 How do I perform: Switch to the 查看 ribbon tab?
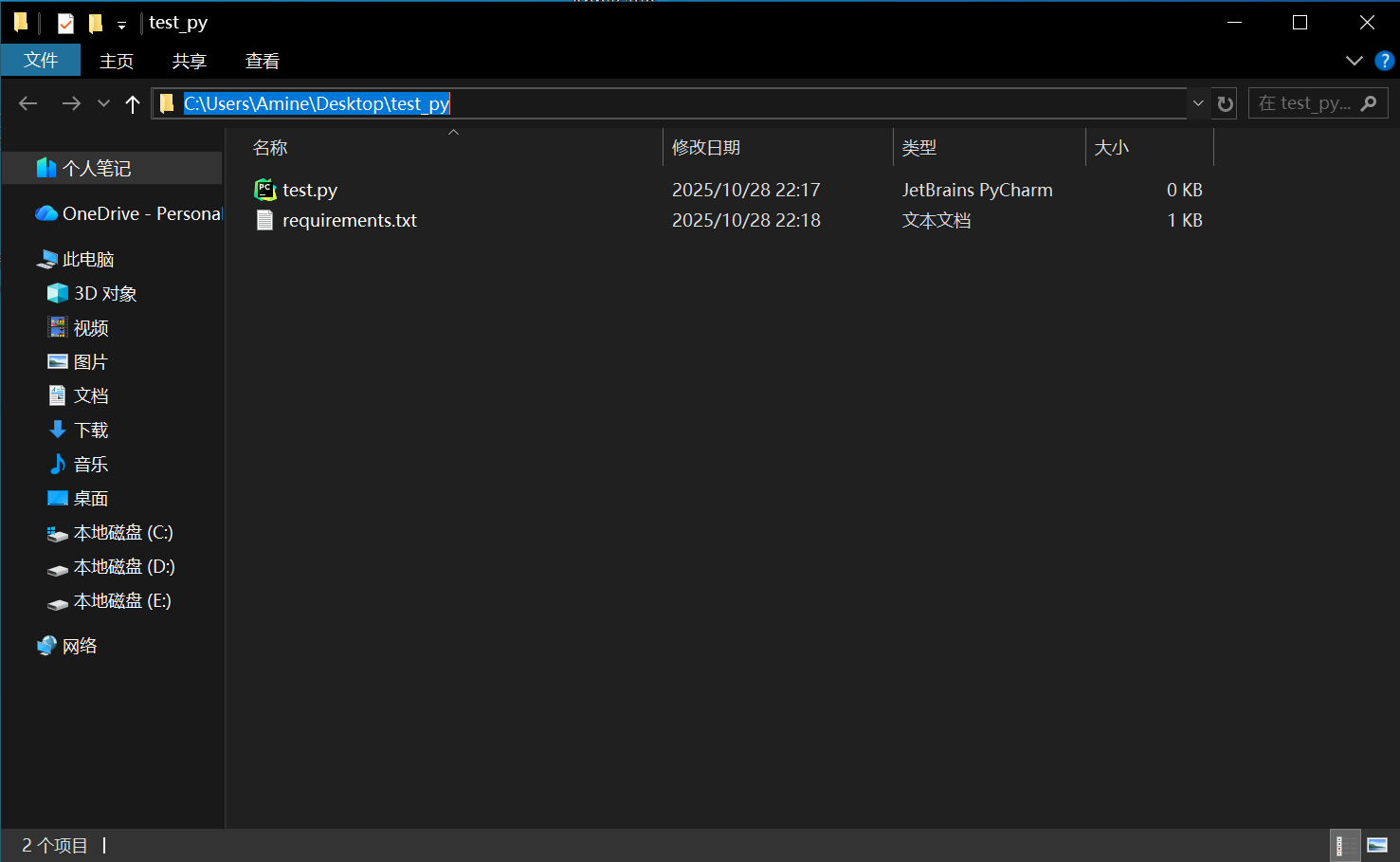[262, 61]
